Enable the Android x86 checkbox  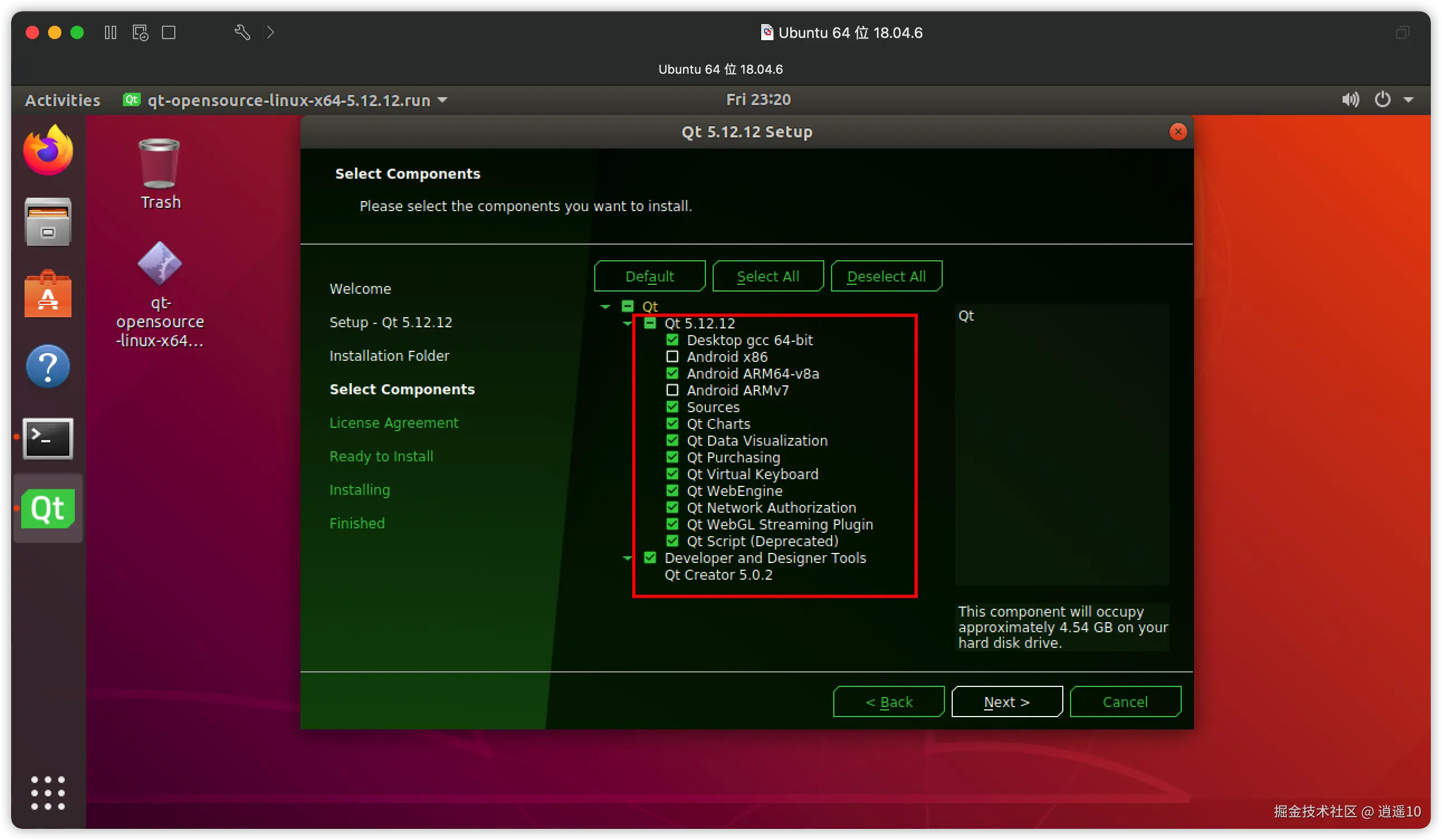(x=672, y=357)
